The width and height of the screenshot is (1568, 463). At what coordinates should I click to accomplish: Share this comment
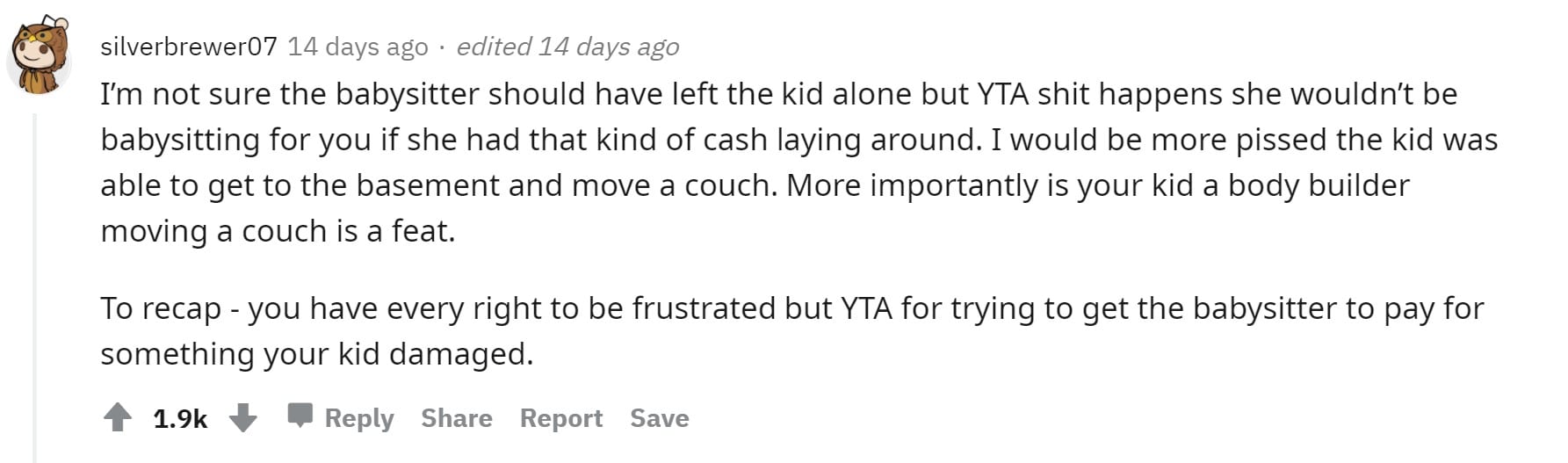pyautogui.click(x=457, y=418)
